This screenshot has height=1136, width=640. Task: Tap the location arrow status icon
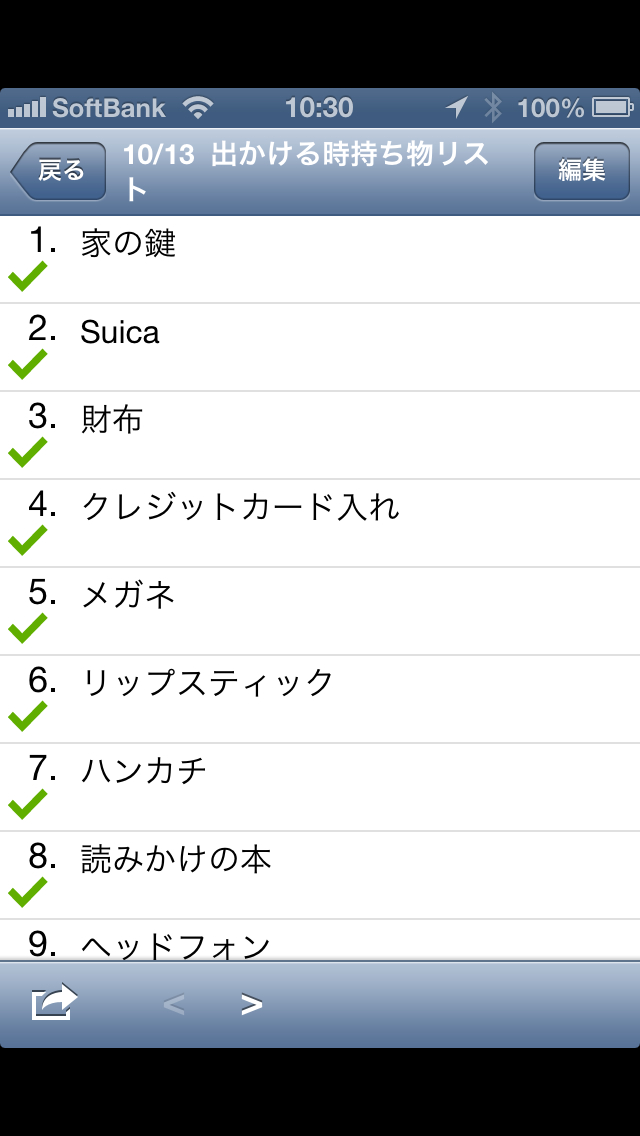pos(457,107)
